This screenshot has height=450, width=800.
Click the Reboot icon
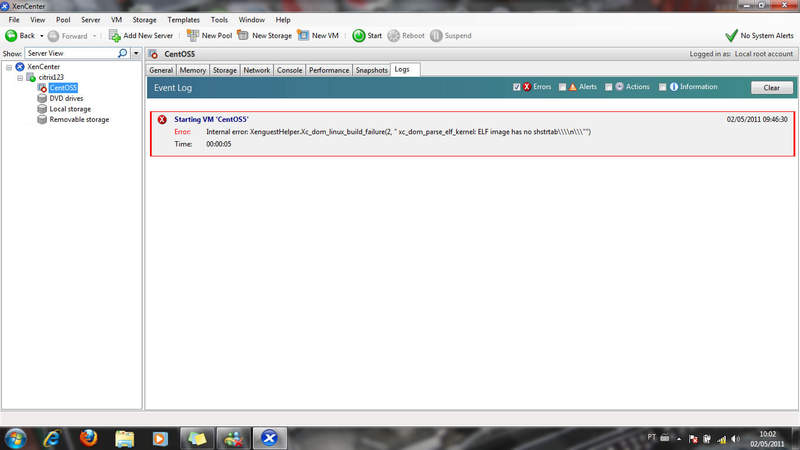(393, 36)
